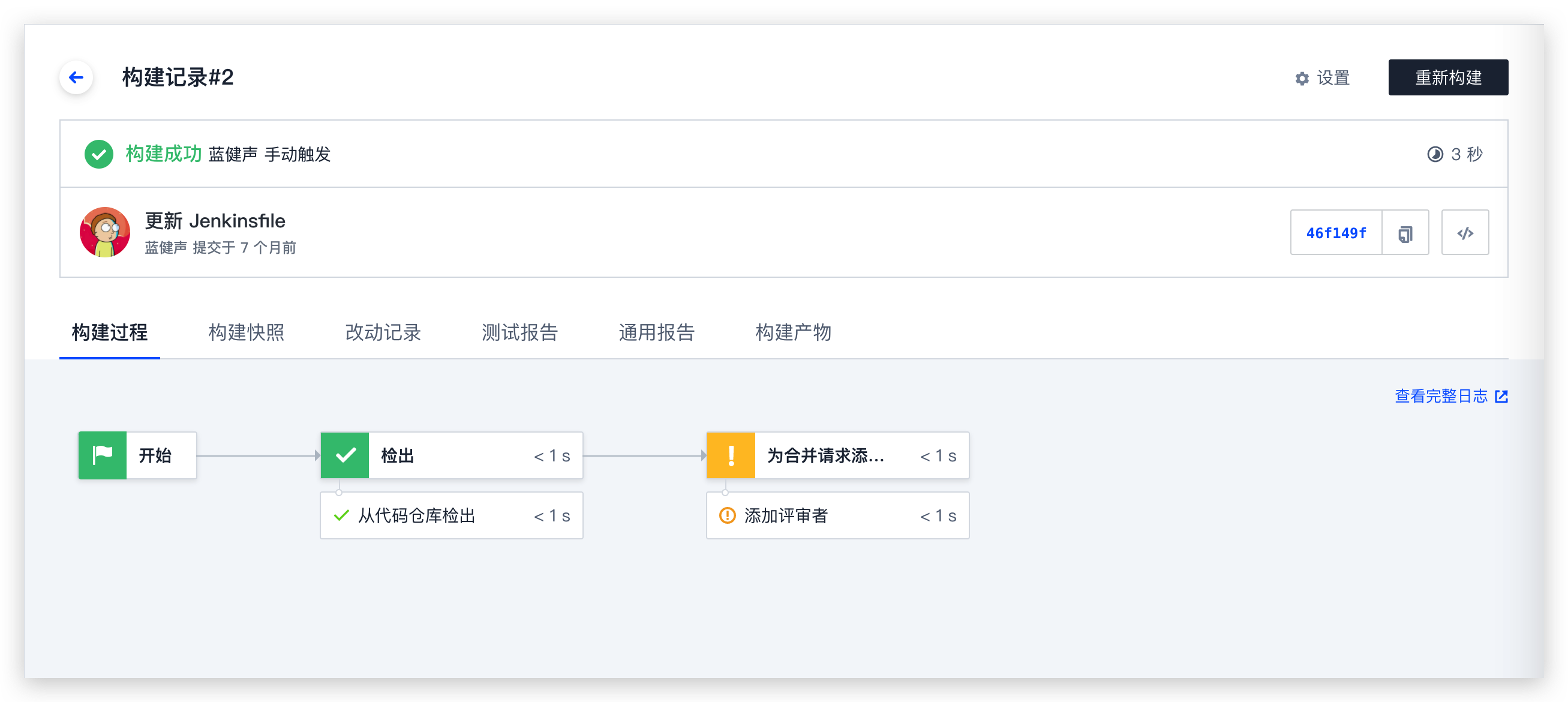
Task: Open the 从代码仓库检出 step
Action: coord(452,515)
